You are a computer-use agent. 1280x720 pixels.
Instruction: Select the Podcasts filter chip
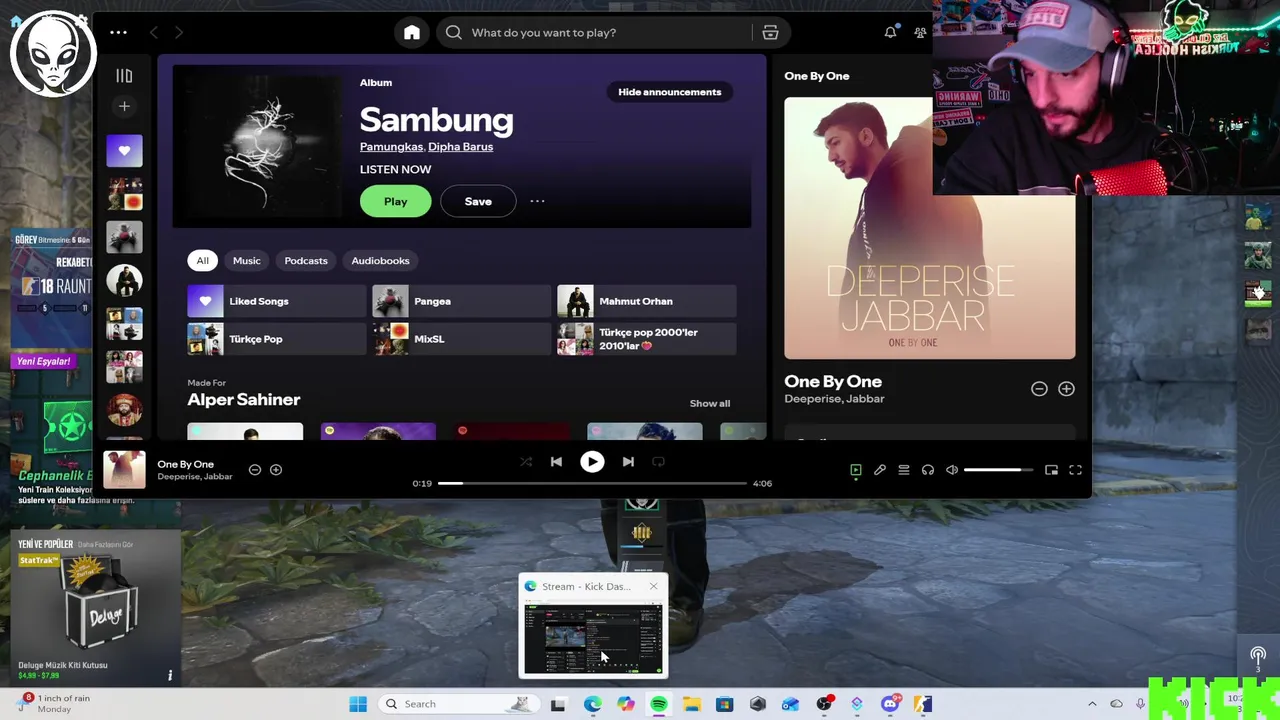306,261
